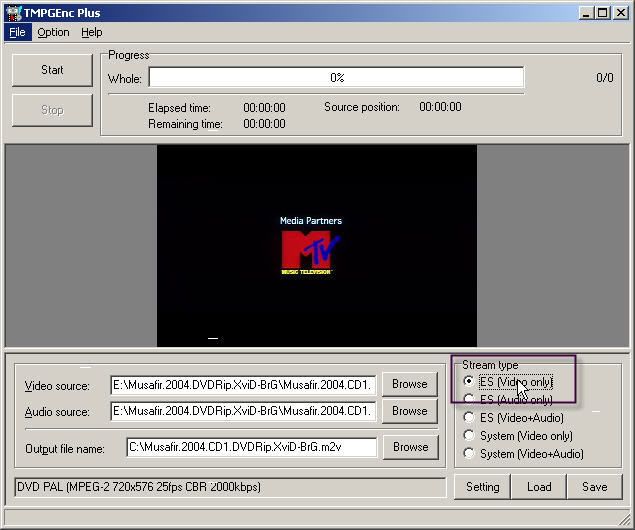This screenshot has height=530, width=635.
Task: Click the Elapsed time value 00:00:00
Action: tap(264, 108)
